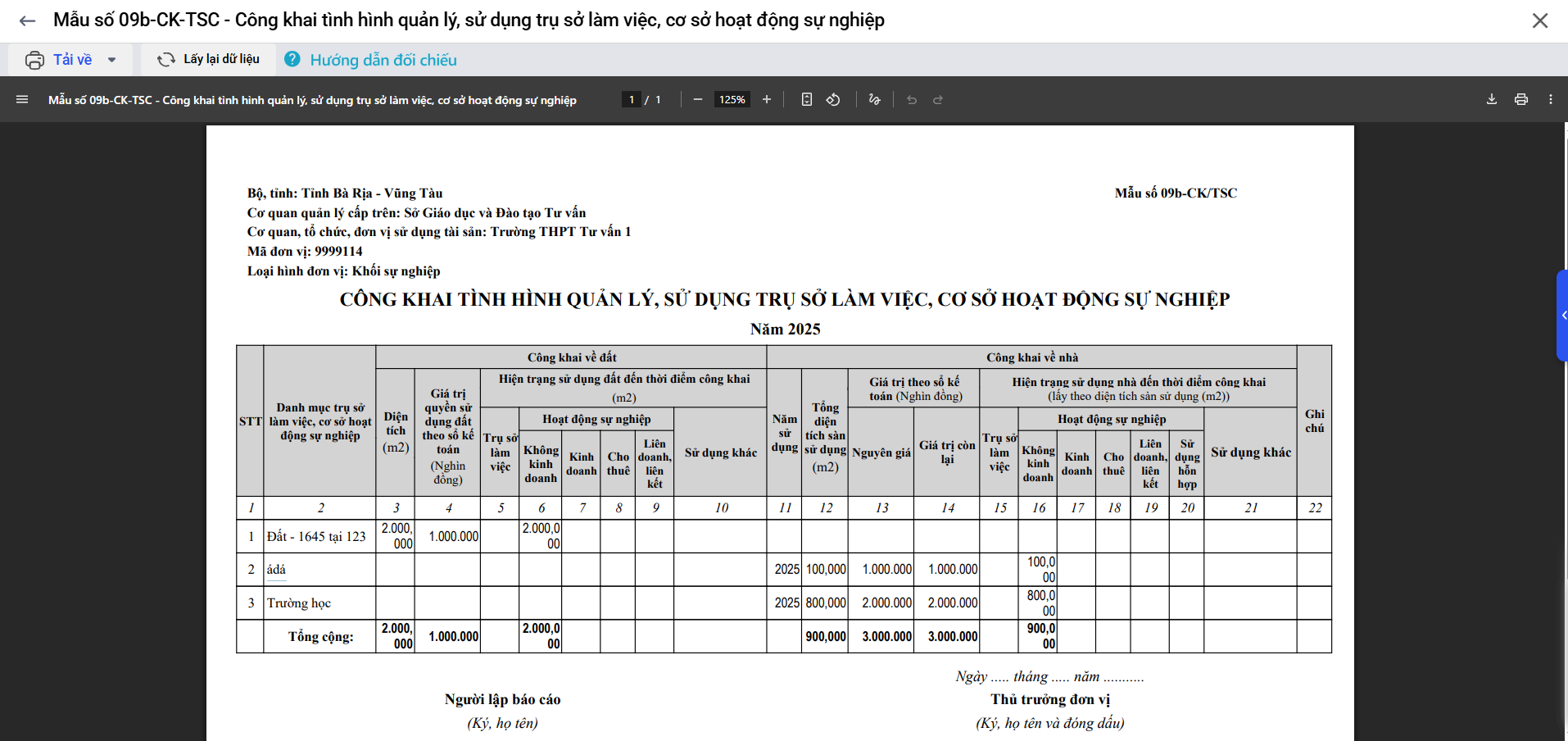Click the printer icon beside Tải về
The height and width of the screenshot is (741, 1568).
point(34,60)
